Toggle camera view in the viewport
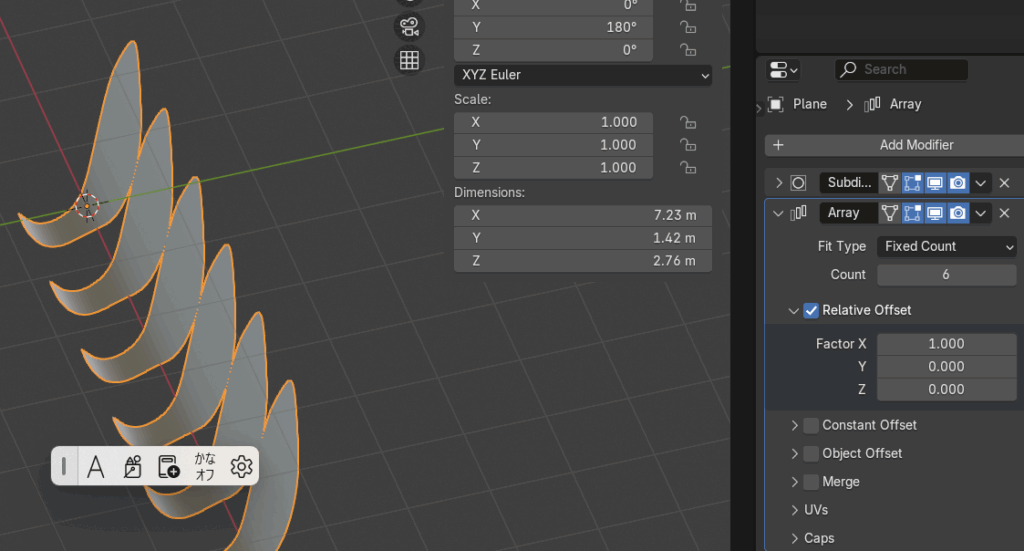Viewport: 1024px width, 551px height. (409, 27)
